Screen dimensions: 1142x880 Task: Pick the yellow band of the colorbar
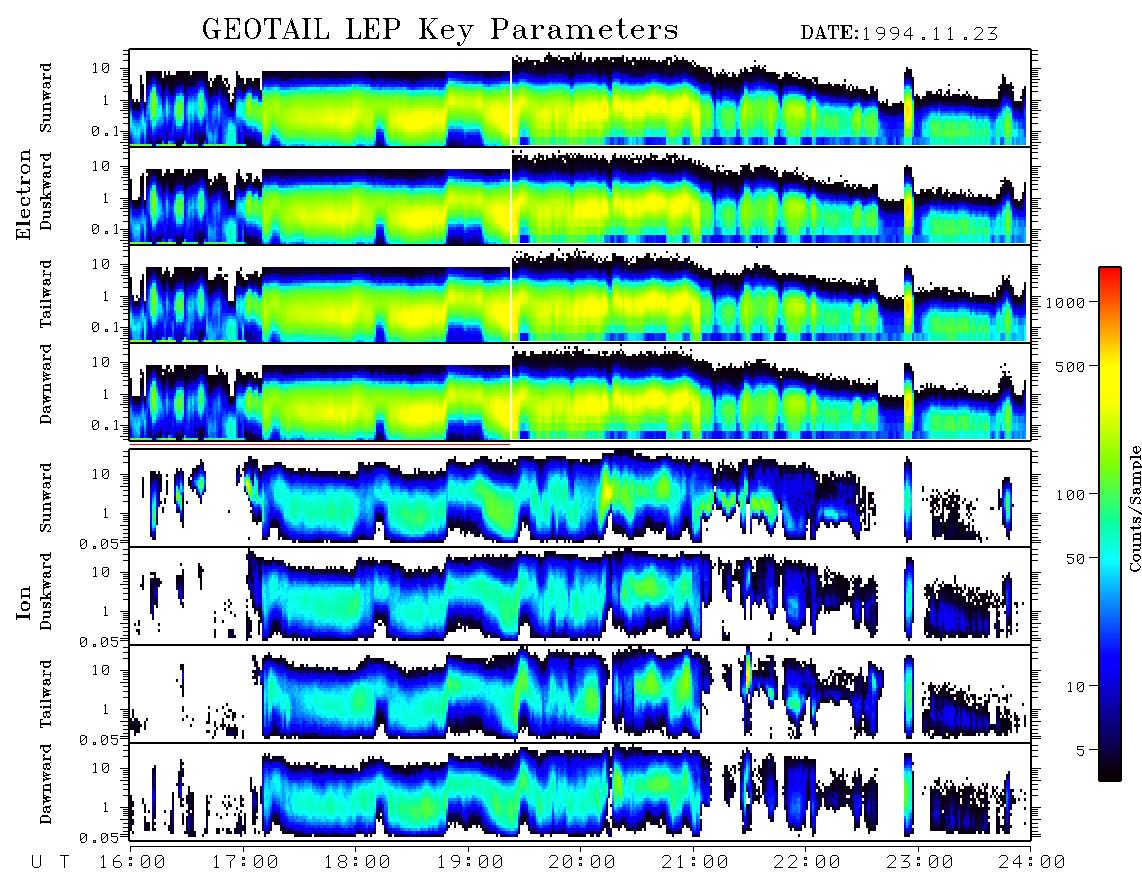[x=1109, y=379]
